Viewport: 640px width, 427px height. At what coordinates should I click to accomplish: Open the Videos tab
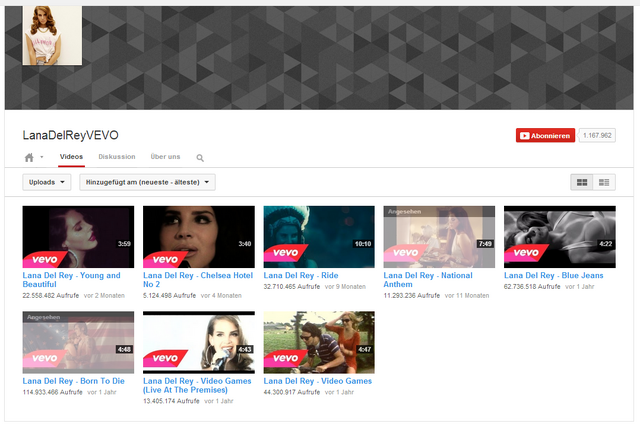[71, 157]
